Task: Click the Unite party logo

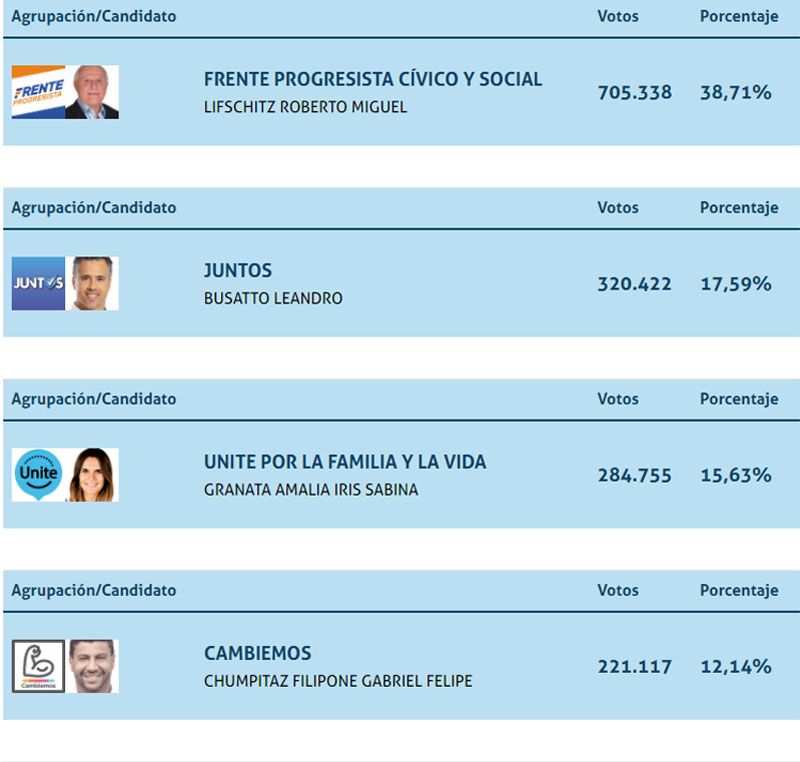Action: pos(38,475)
